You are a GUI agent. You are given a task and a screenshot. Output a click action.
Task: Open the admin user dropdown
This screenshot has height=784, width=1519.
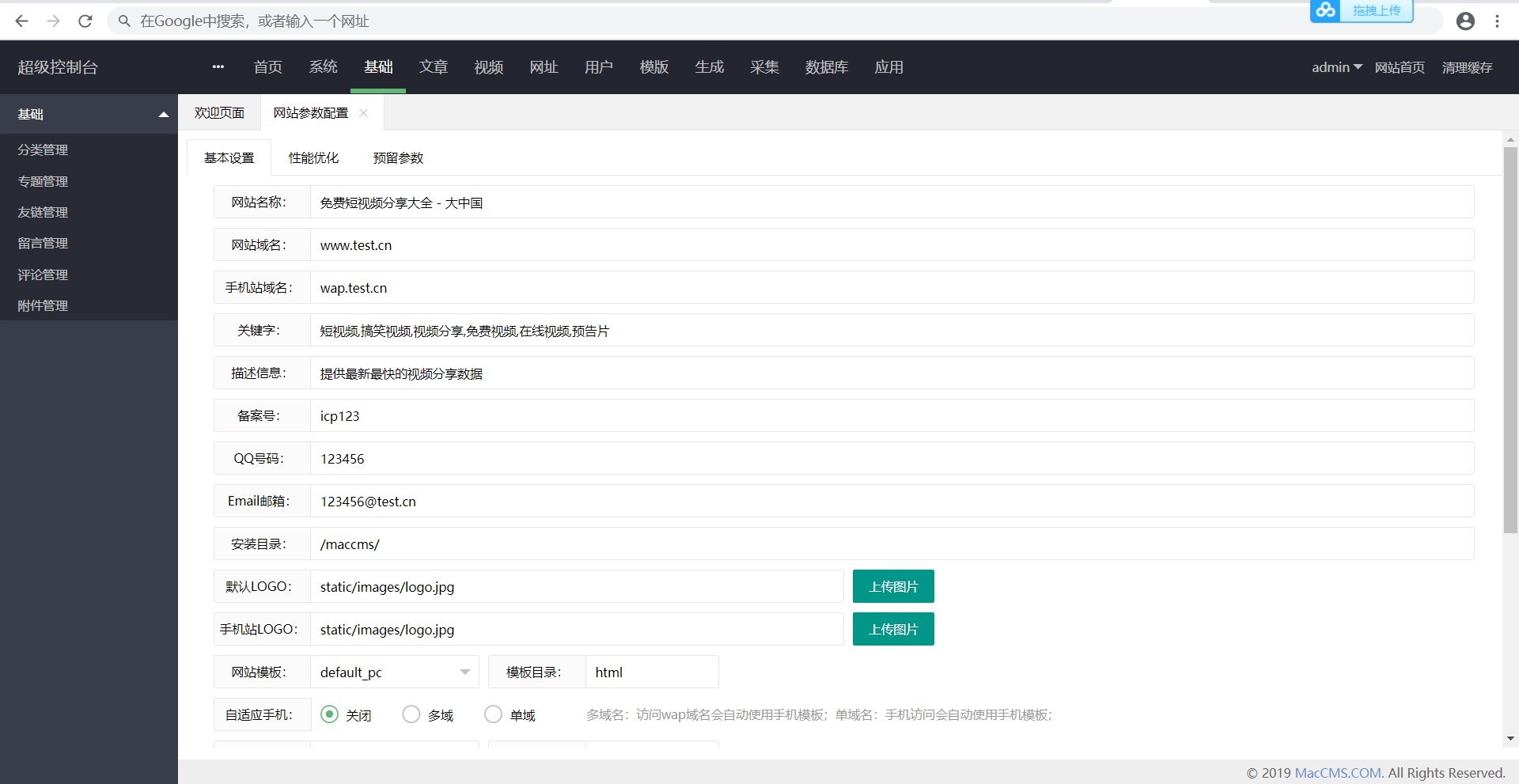[x=1336, y=67]
